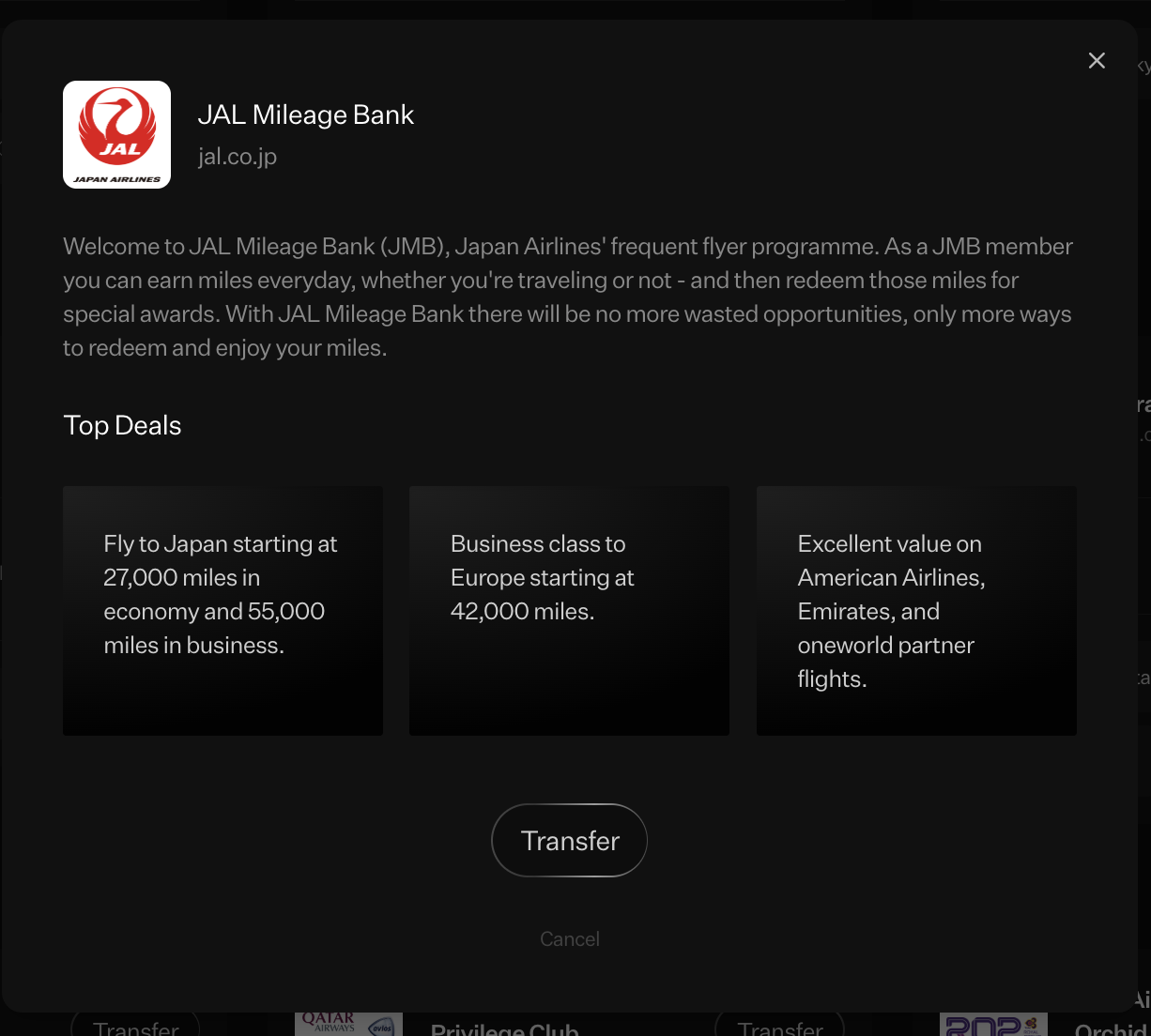Select the business class to Europe deal card
The height and width of the screenshot is (1036, 1151).
(x=569, y=610)
